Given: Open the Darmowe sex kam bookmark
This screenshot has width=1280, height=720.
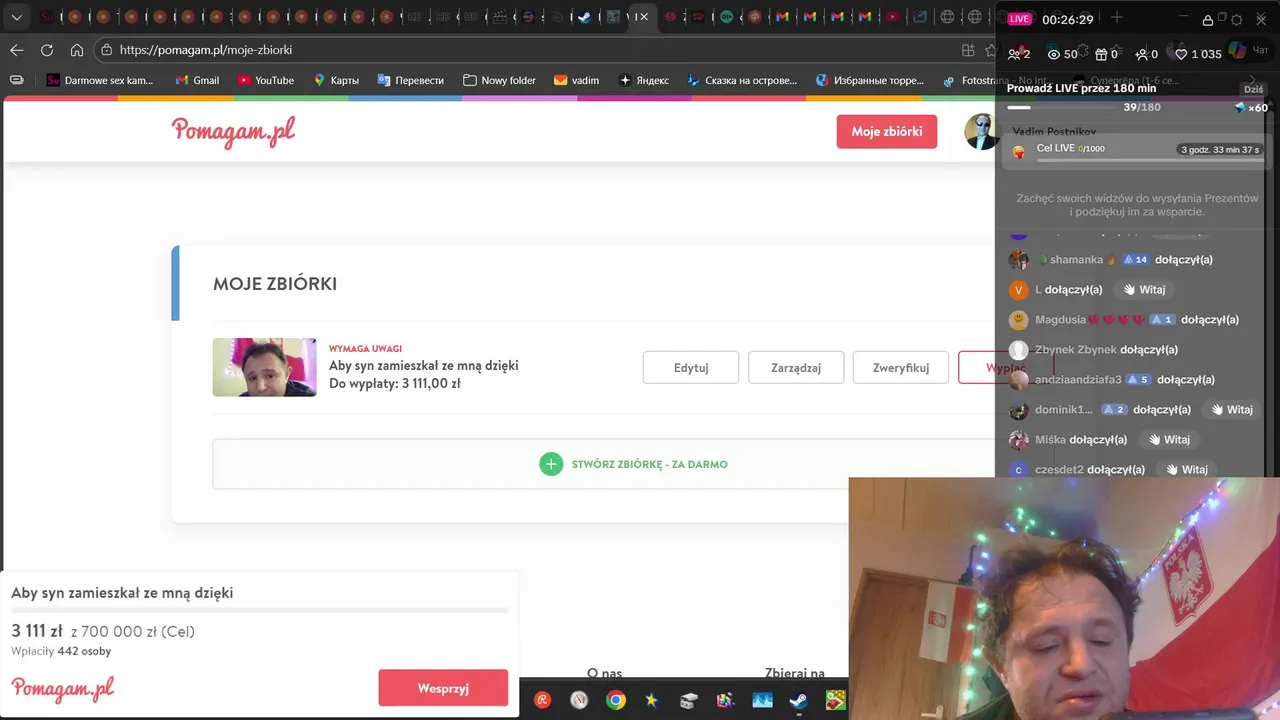Looking at the screenshot, I should pos(100,80).
